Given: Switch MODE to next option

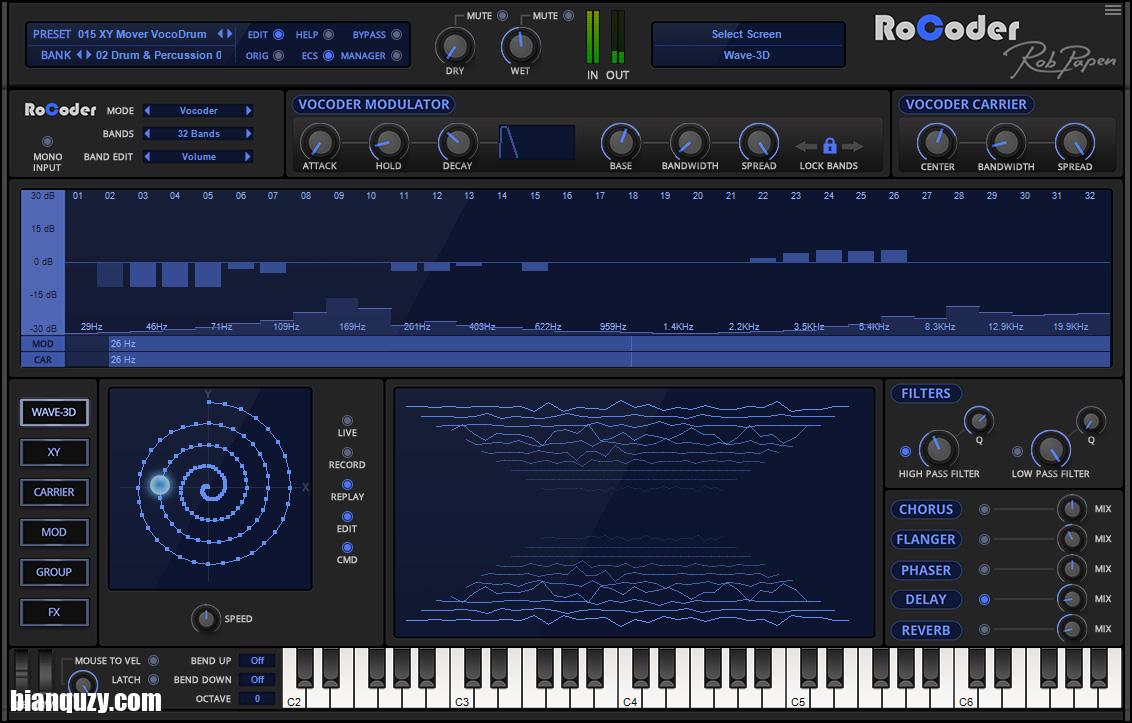Looking at the screenshot, I should pos(248,111).
